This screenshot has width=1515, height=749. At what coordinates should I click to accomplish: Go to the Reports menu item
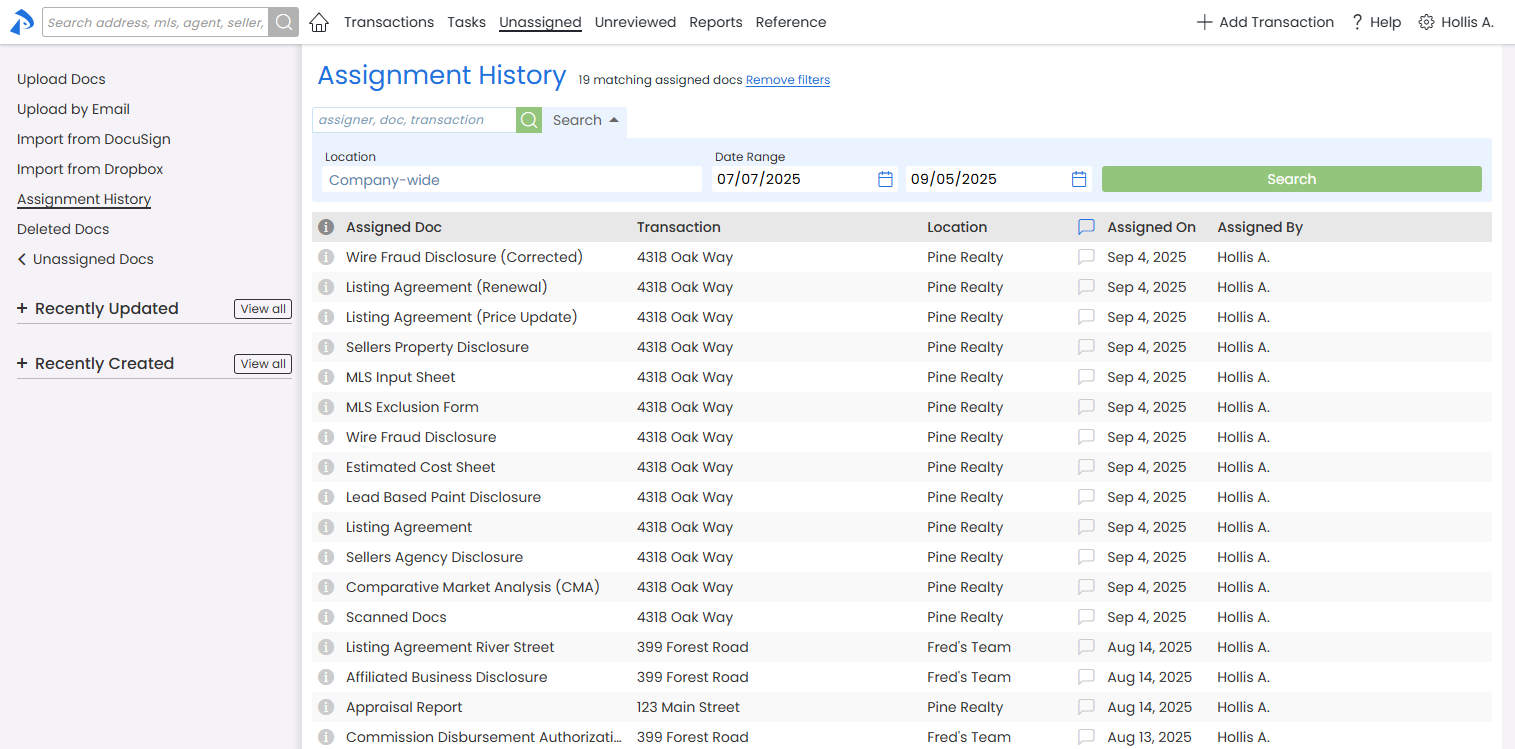(715, 22)
